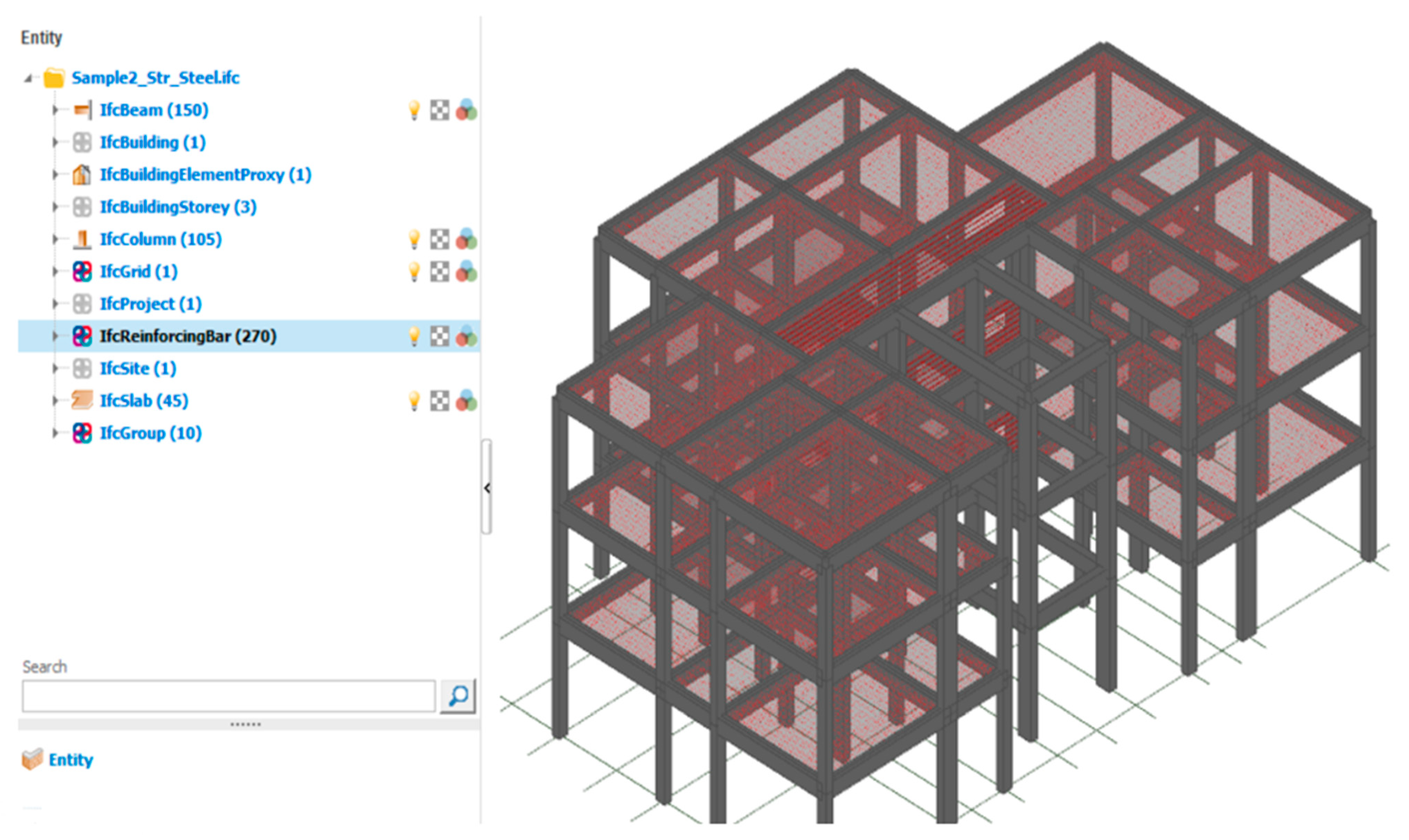The image size is (1409, 840).
Task: Toggle IfcBeam visibility light bulb
Action: tap(414, 110)
